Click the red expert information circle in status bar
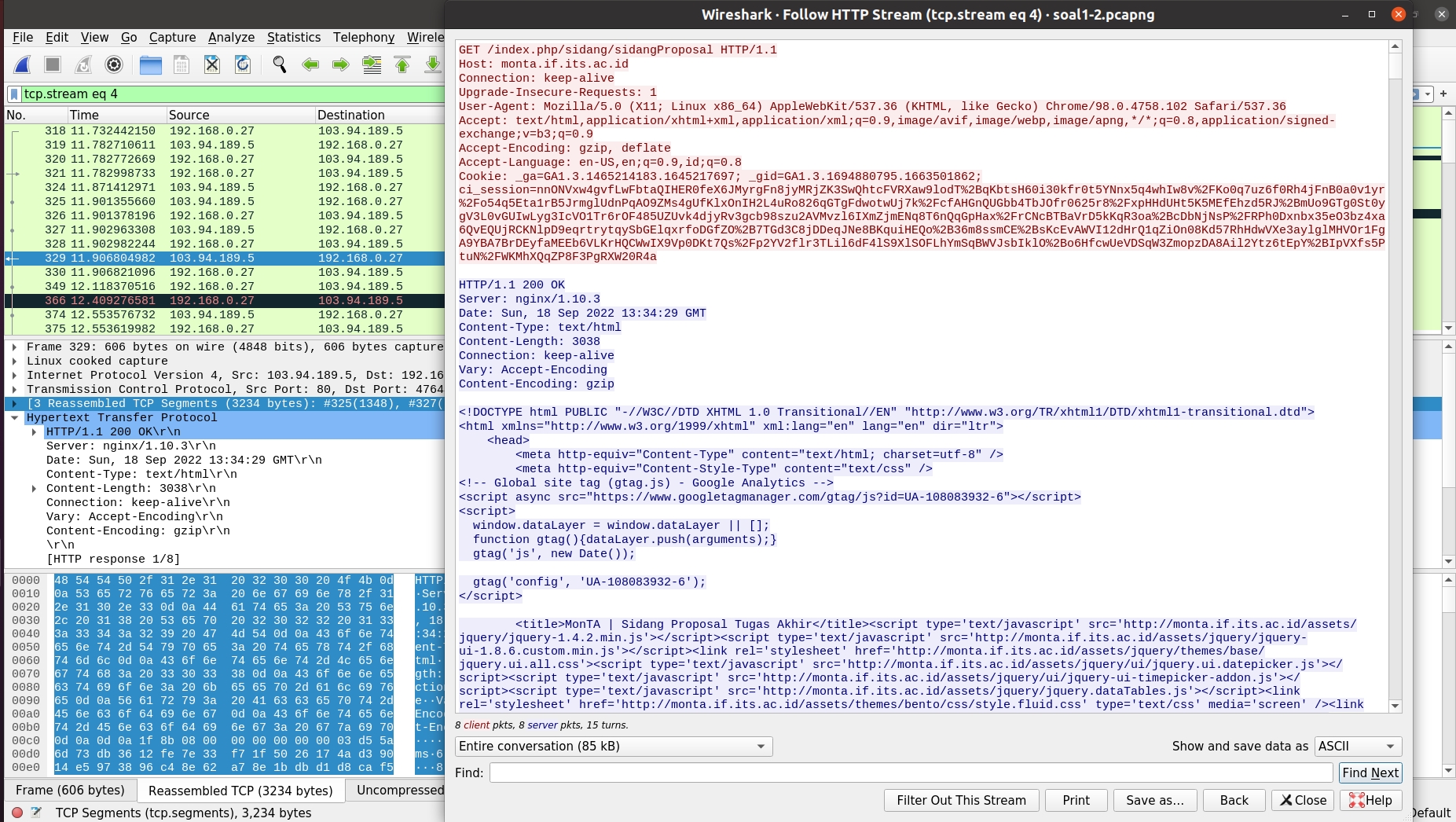This screenshot has height=822, width=1456. tap(17, 813)
